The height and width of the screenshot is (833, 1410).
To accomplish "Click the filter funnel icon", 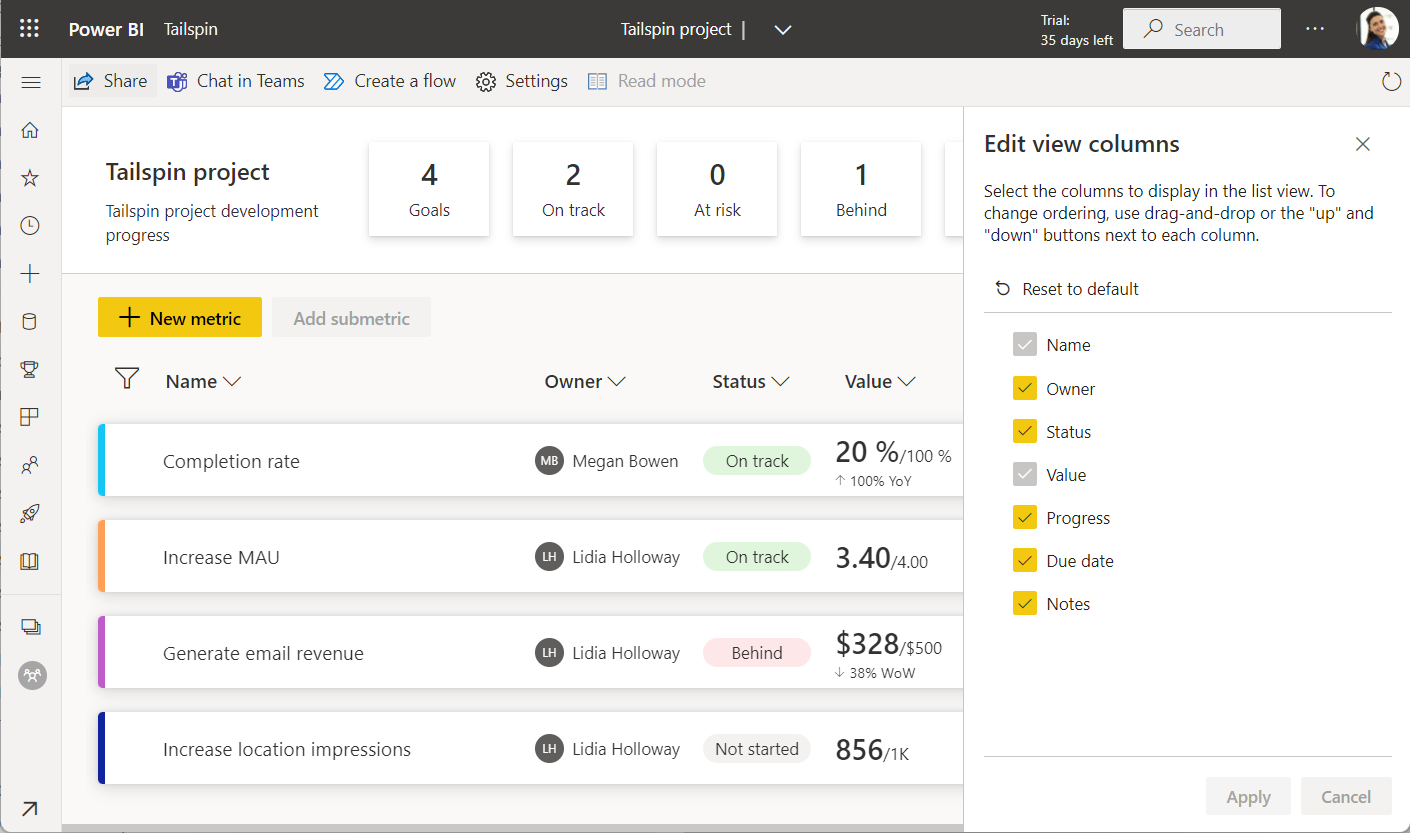I will pos(126,378).
